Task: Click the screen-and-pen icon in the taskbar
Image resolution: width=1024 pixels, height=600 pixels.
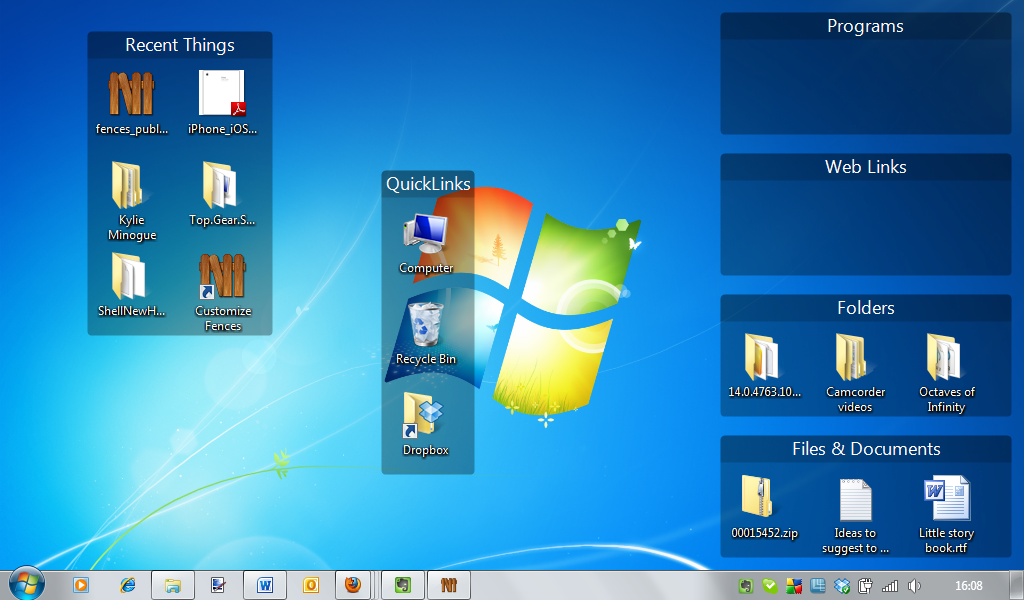Action: tap(219, 585)
